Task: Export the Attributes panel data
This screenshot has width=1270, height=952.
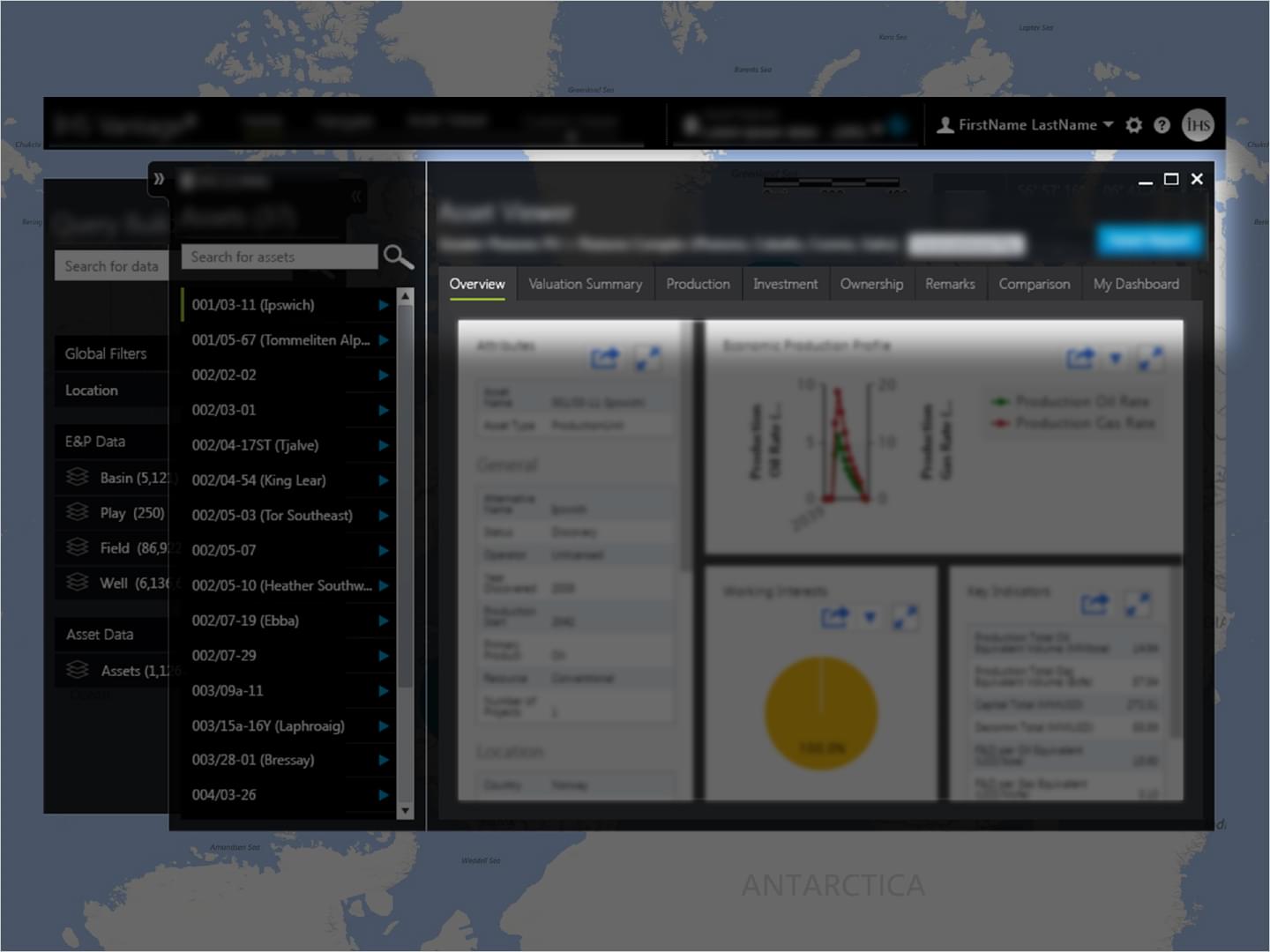Action: pyautogui.click(x=605, y=358)
